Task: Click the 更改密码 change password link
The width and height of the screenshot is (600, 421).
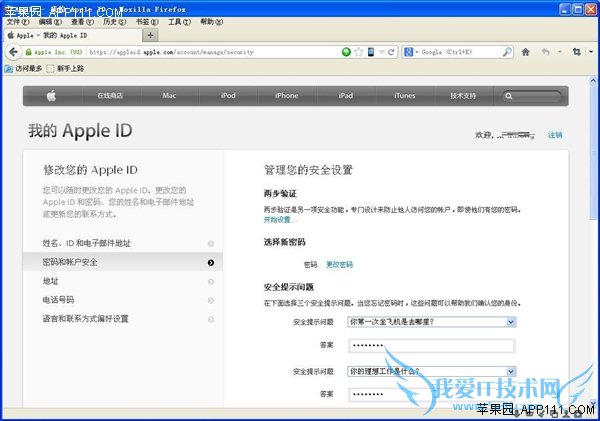Action: [339, 265]
